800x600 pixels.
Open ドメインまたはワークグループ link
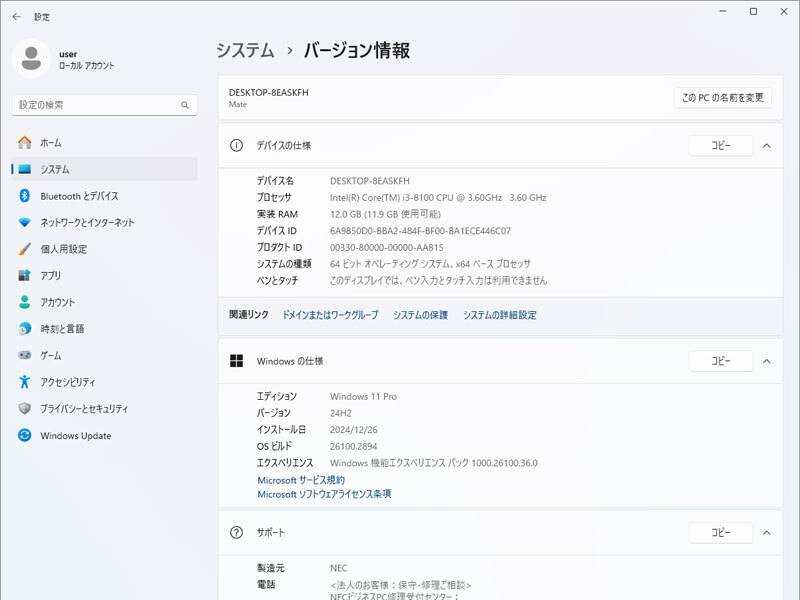331,315
